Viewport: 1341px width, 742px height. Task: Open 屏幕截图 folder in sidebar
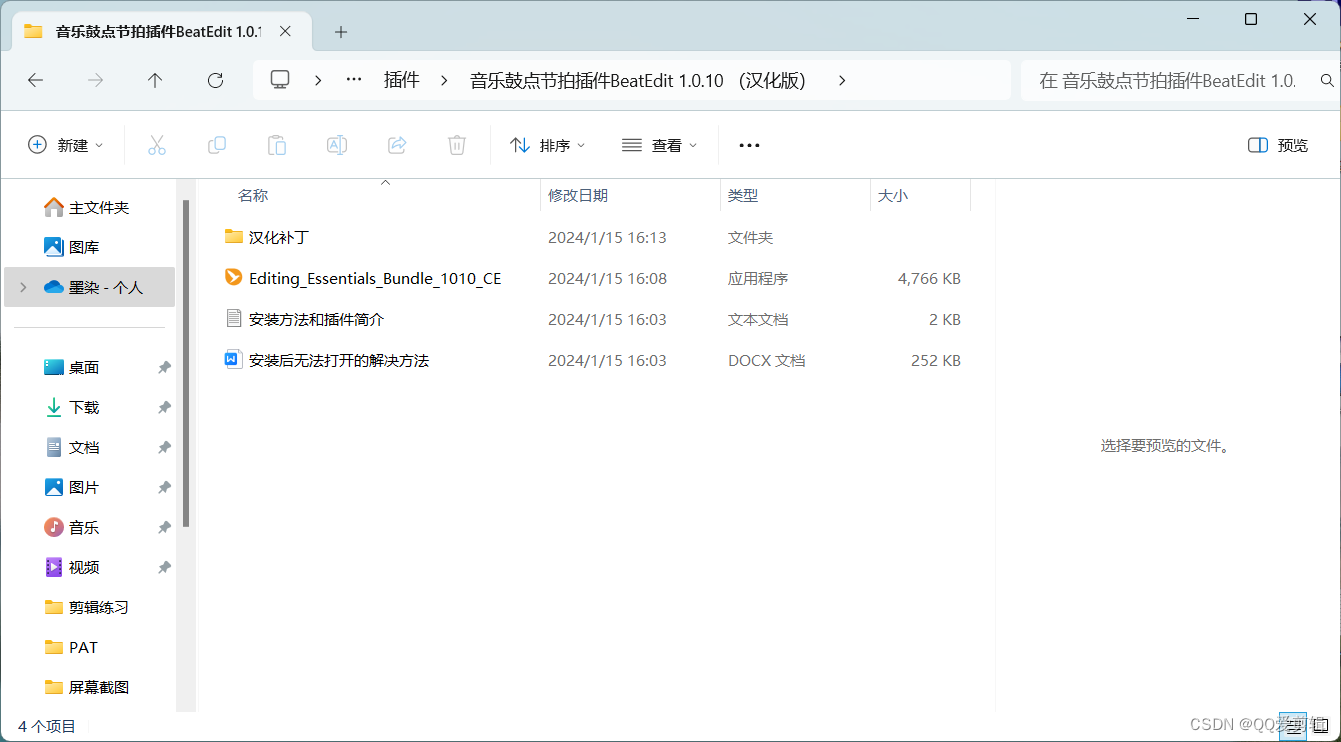pyautogui.click(x=86, y=687)
